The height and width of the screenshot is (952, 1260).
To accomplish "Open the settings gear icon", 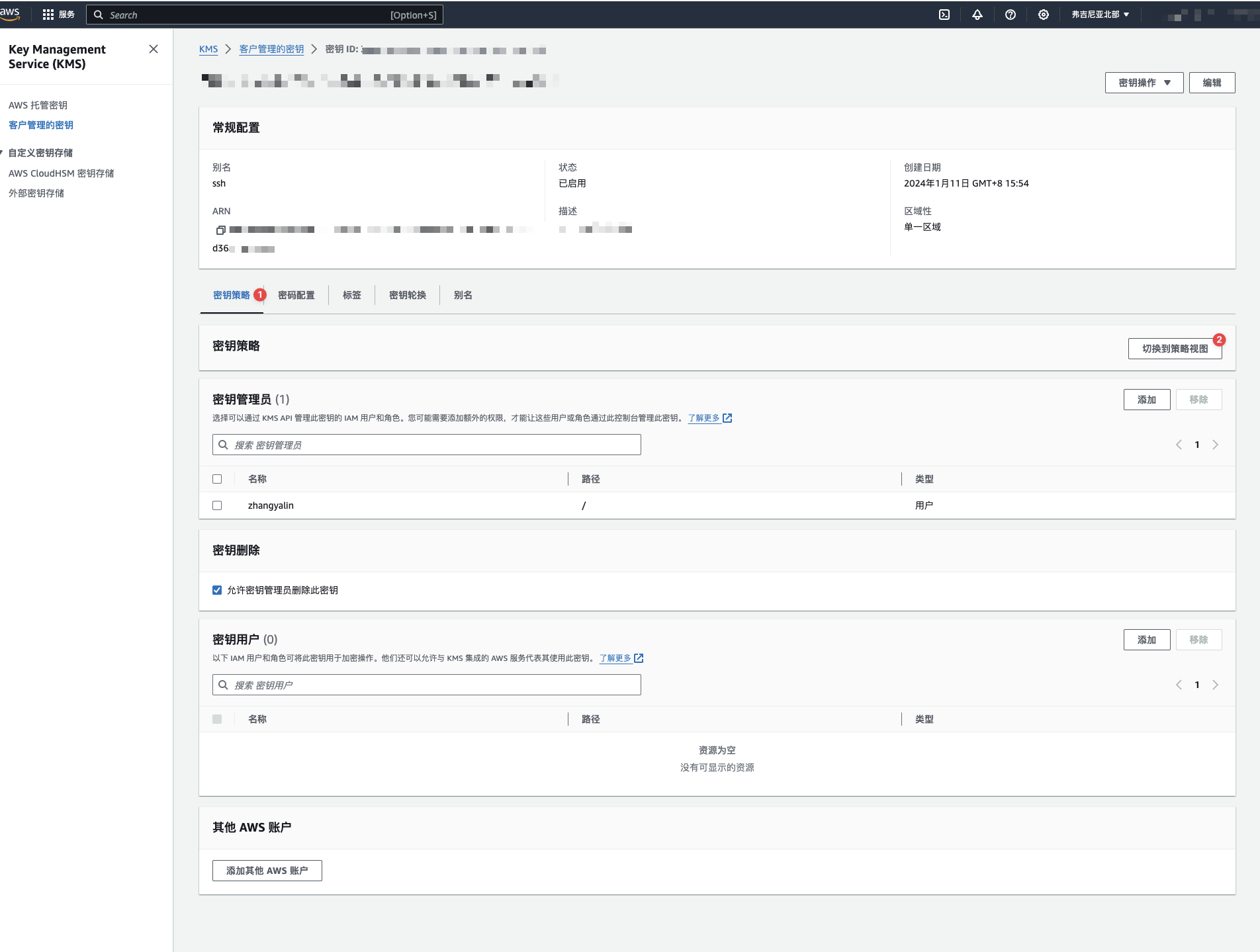I will [1044, 15].
